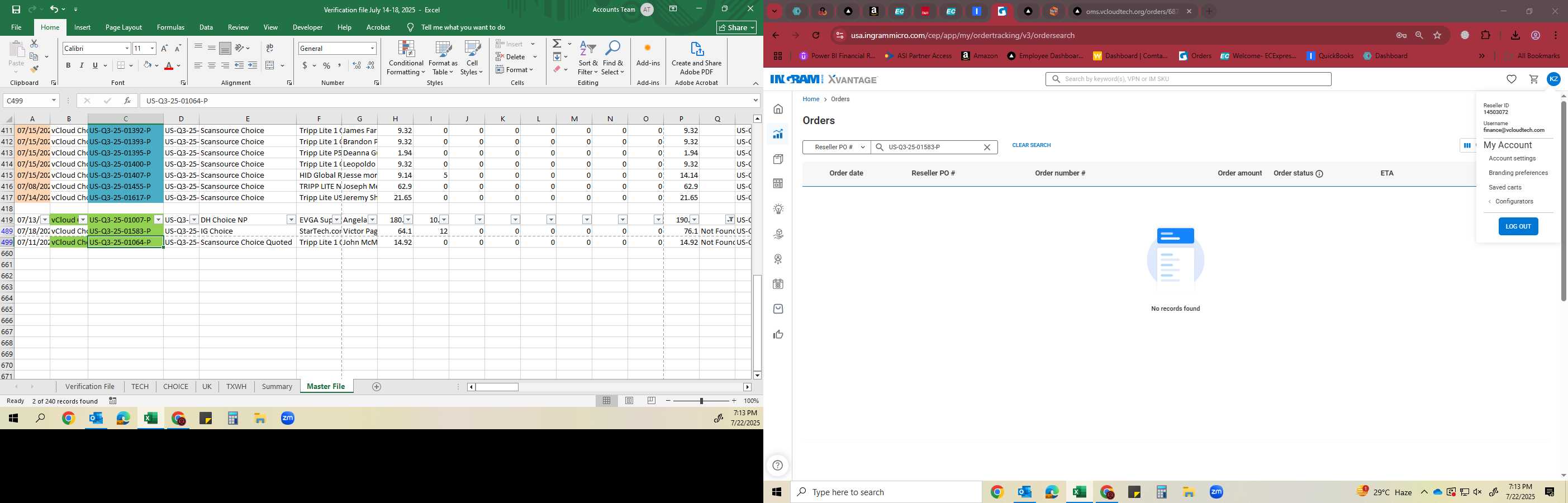Open the Font name Calibri dropdown

pyautogui.click(x=127, y=48)
